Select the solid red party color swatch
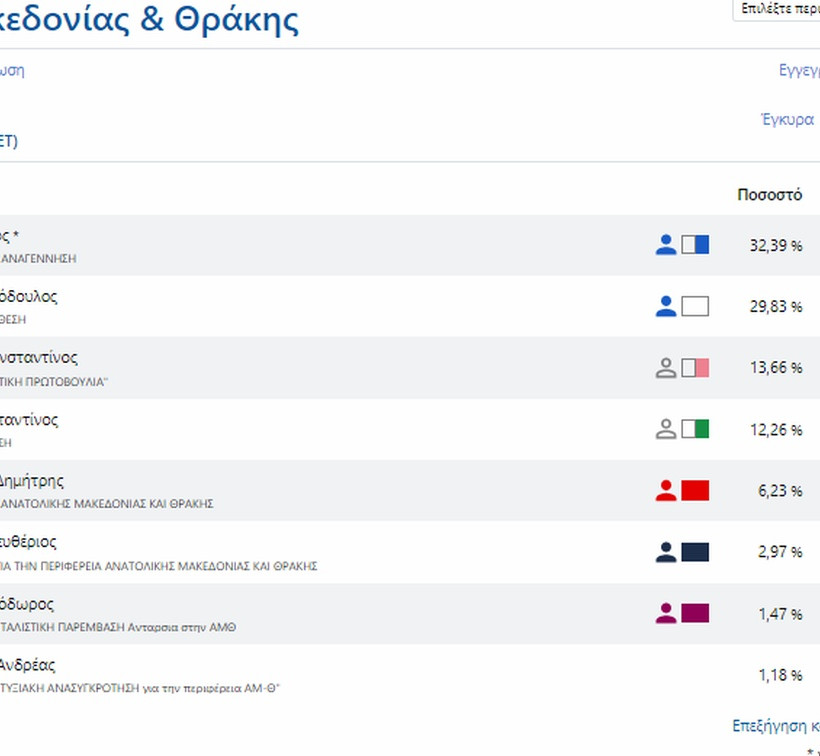Viewport: 820px width, 756px height. [695, 490]
